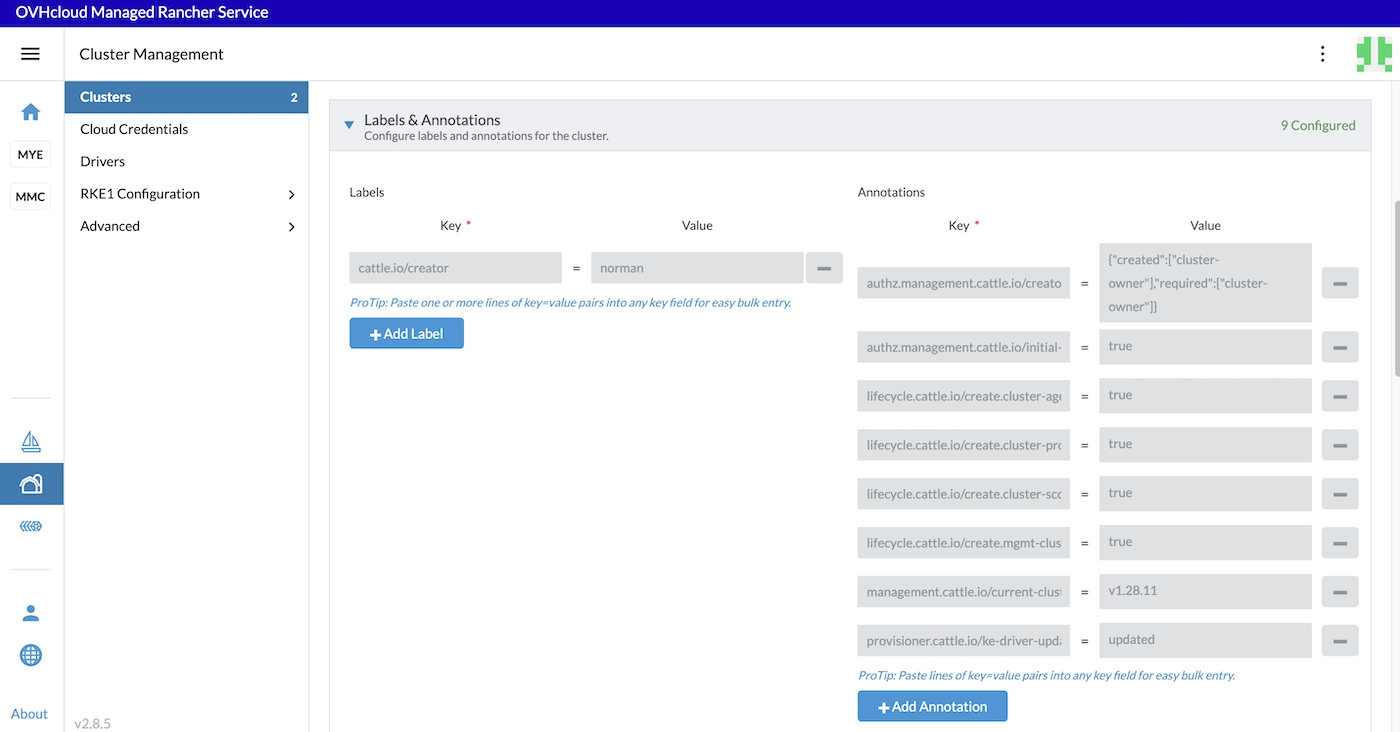Click the v1.28.11 annotation value field

[x=1205, y=591]
